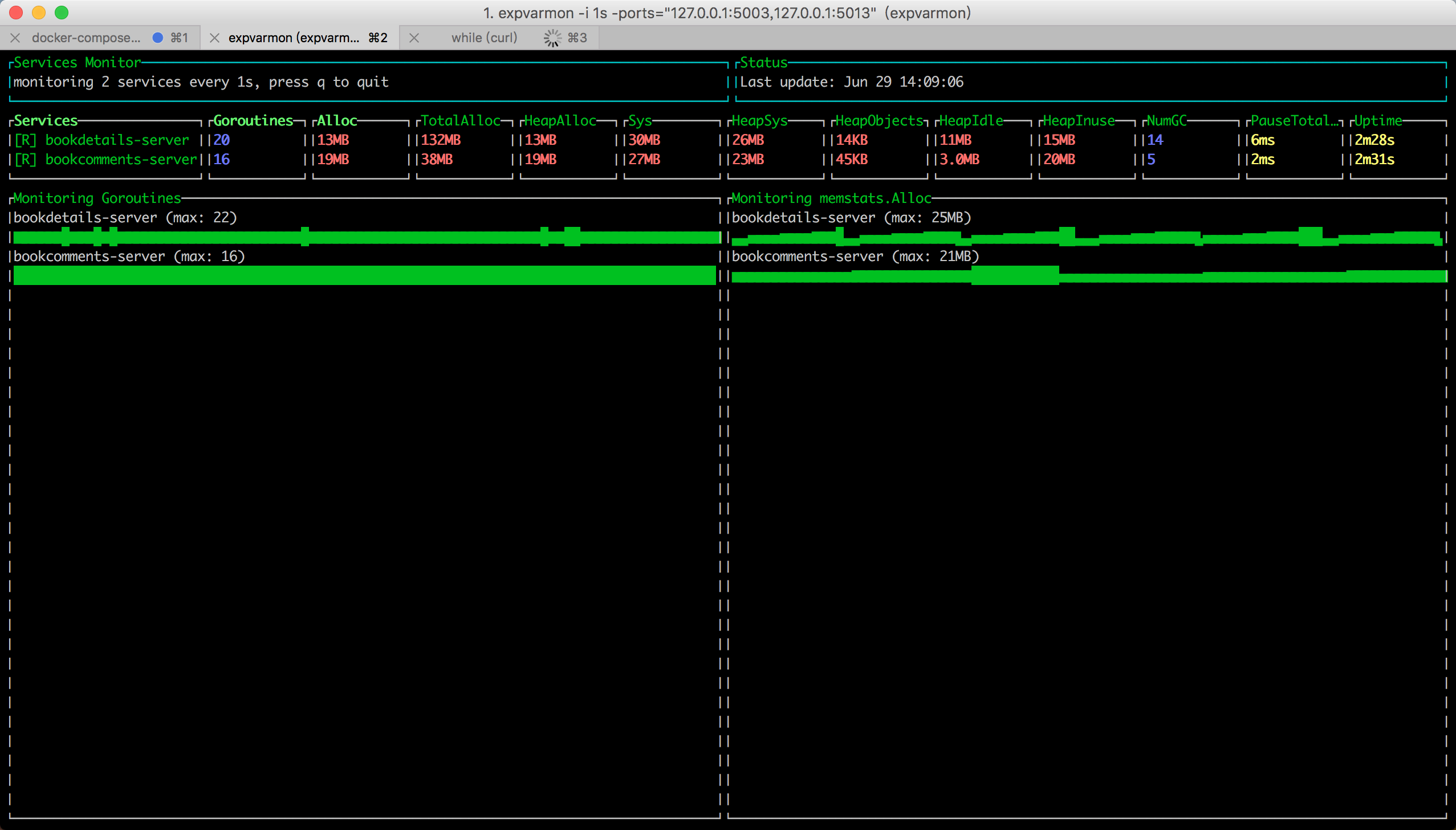Click the blue activity dot on docker-compose tab

click(x=158, y=38)
